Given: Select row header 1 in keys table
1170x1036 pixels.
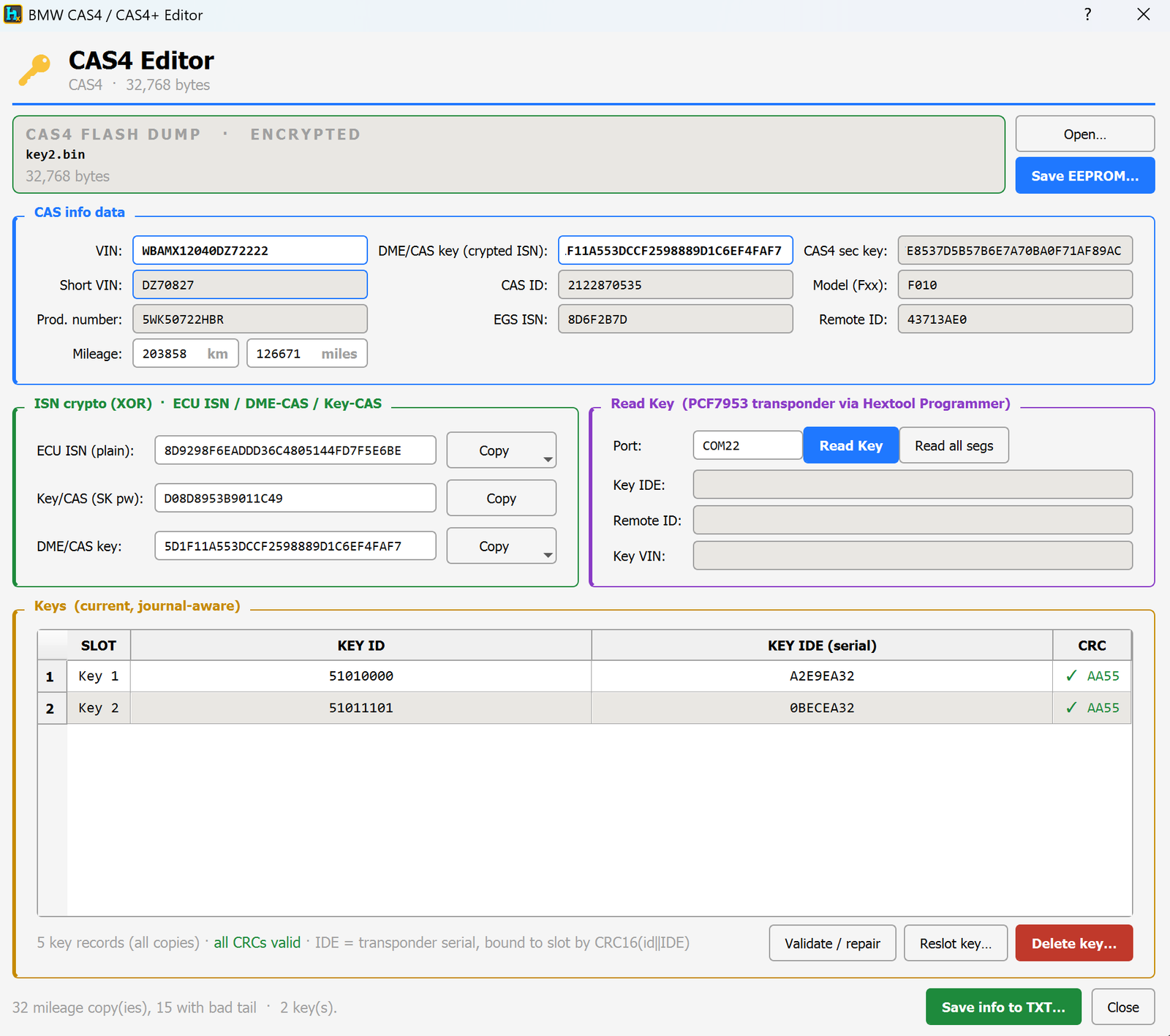Looking at the screenshot, I should [x=52, y=676].
